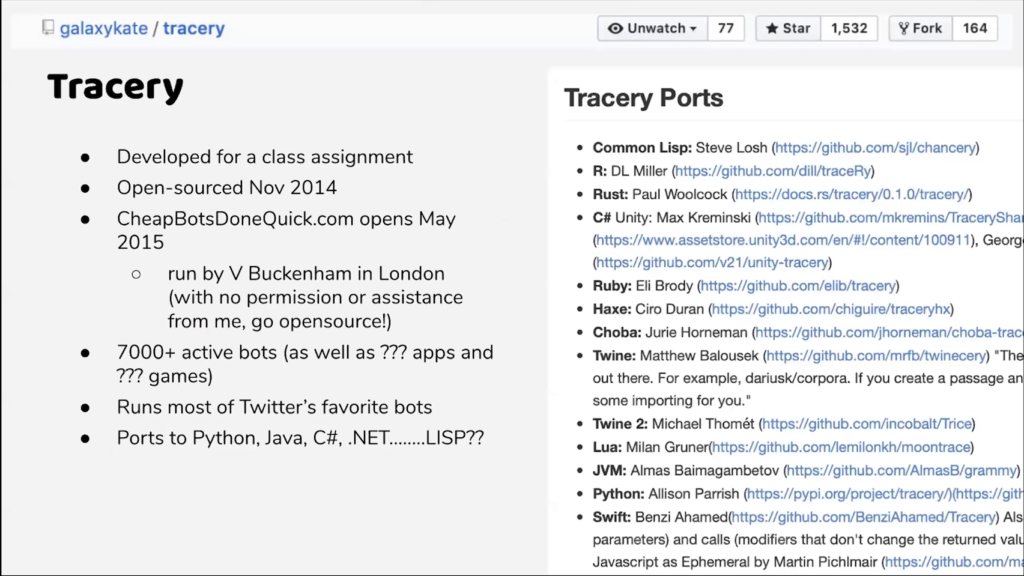Image resolution: width=1024 pixels, height=576 pixels.
Task: Open the C# Unity mkremins GitHub link
Action: (891, 217)
